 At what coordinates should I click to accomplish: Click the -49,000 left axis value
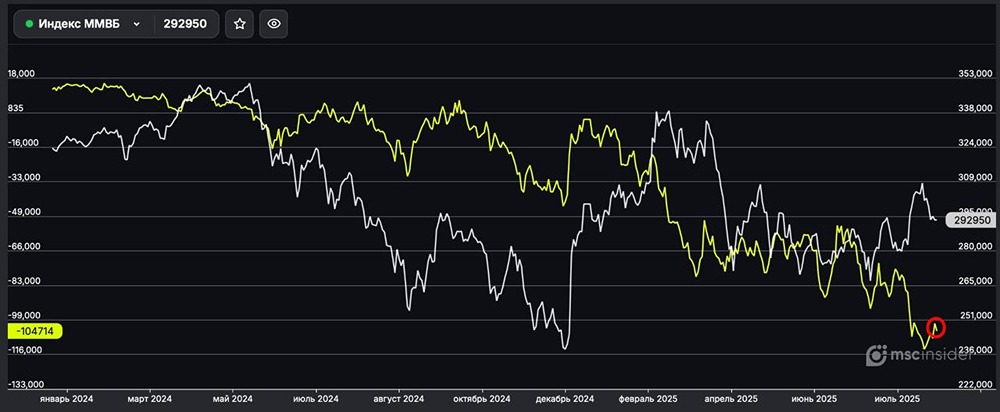tap(23, 212)
